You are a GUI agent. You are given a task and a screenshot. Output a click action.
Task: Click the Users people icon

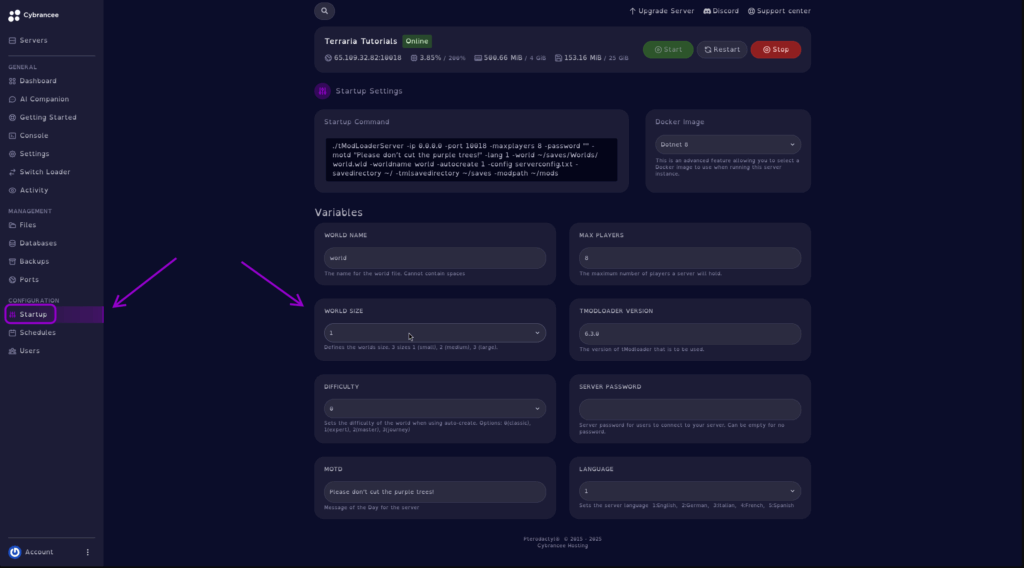point(12,351)
